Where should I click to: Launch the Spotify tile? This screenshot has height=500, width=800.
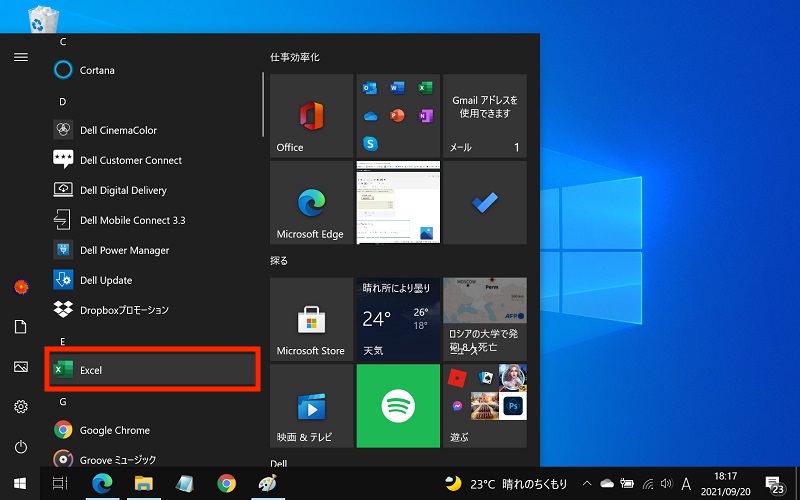coord(398,405)
